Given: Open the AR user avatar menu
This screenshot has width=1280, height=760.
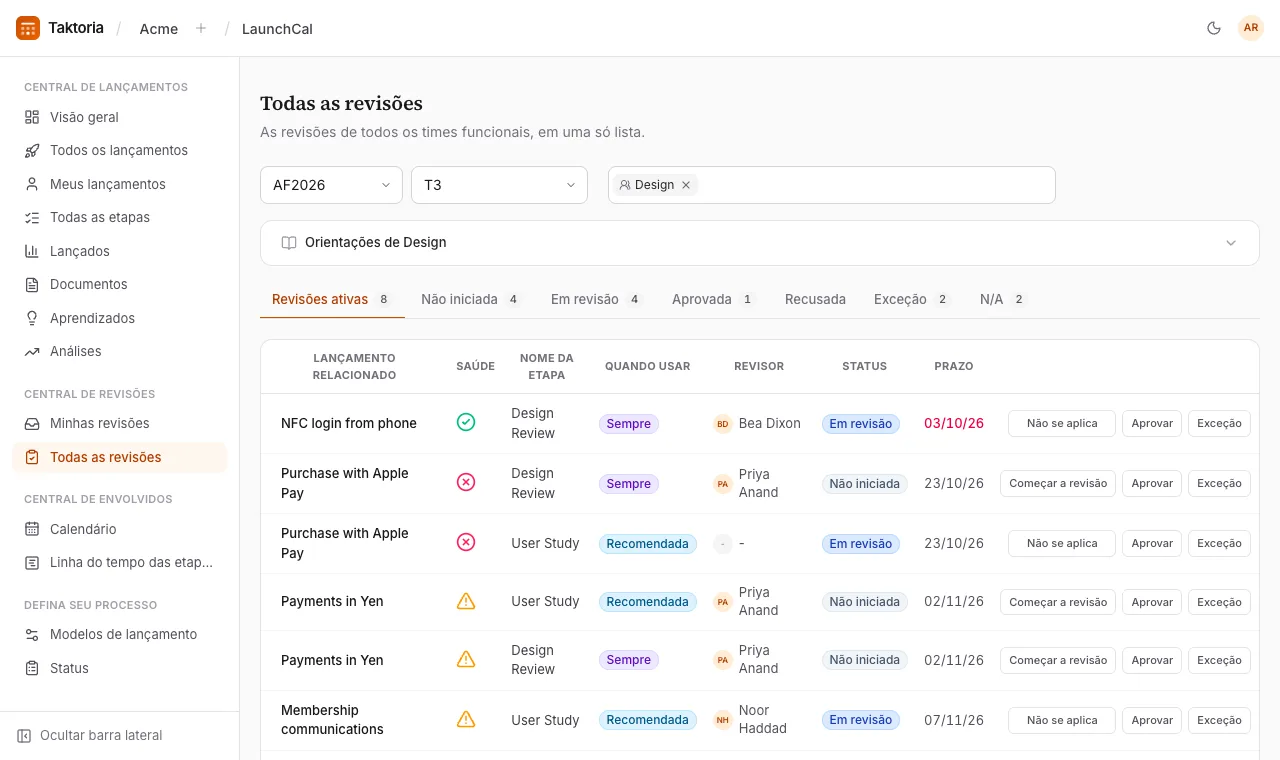Looking at the screenshot, I should [x=1251, y=28].
